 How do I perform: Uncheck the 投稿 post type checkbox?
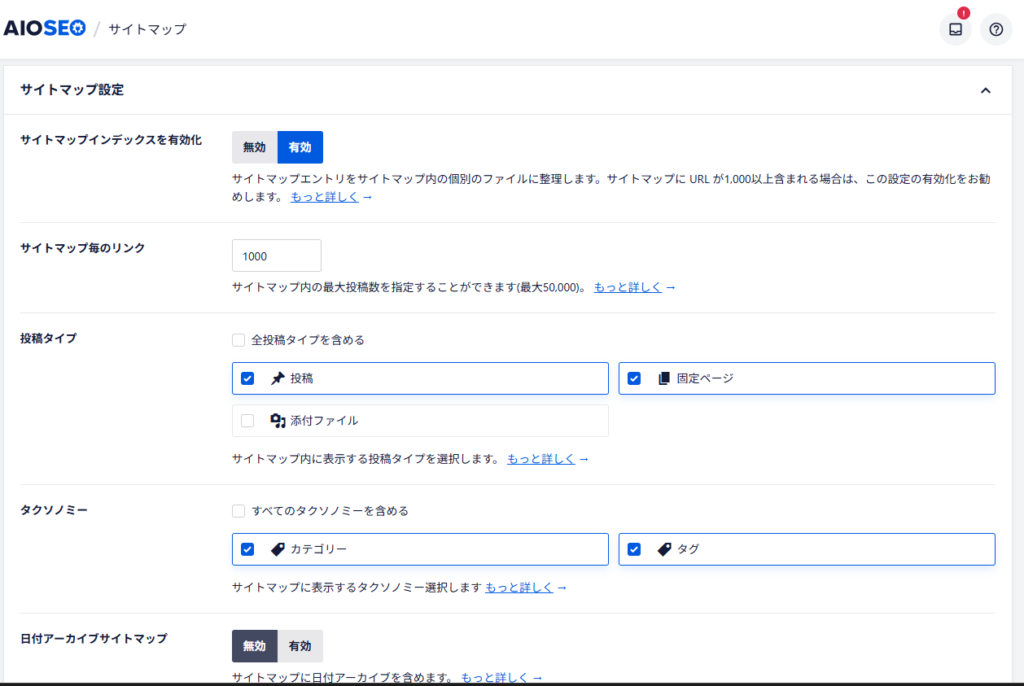pyautogui.click(x=248, y=379)
